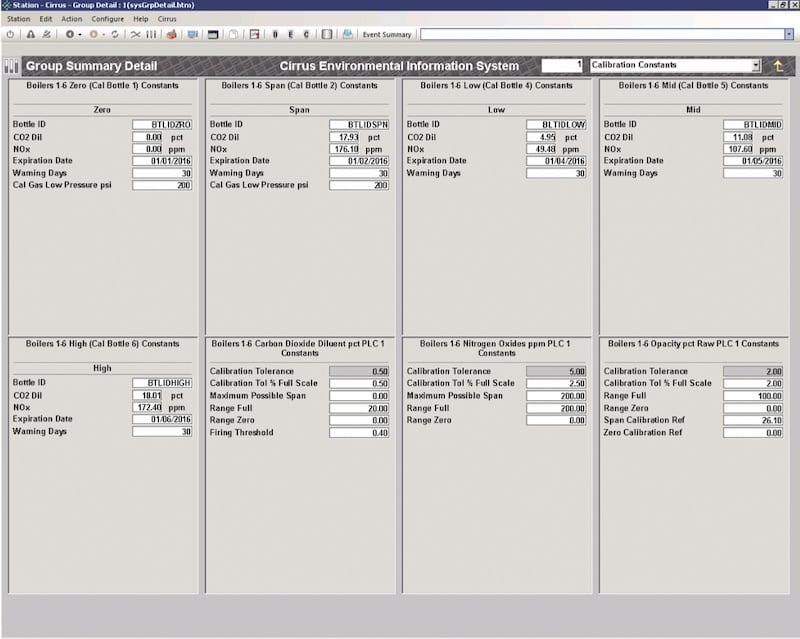Click the Zero Bottle ID field BTLIDZRO

click(x=162, y=125)
